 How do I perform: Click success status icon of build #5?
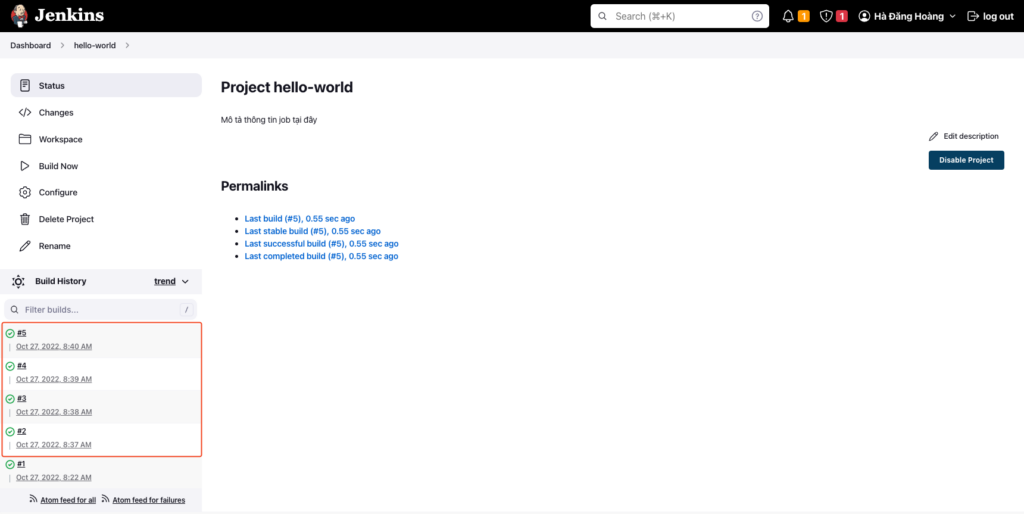click(x=10, y=334)
